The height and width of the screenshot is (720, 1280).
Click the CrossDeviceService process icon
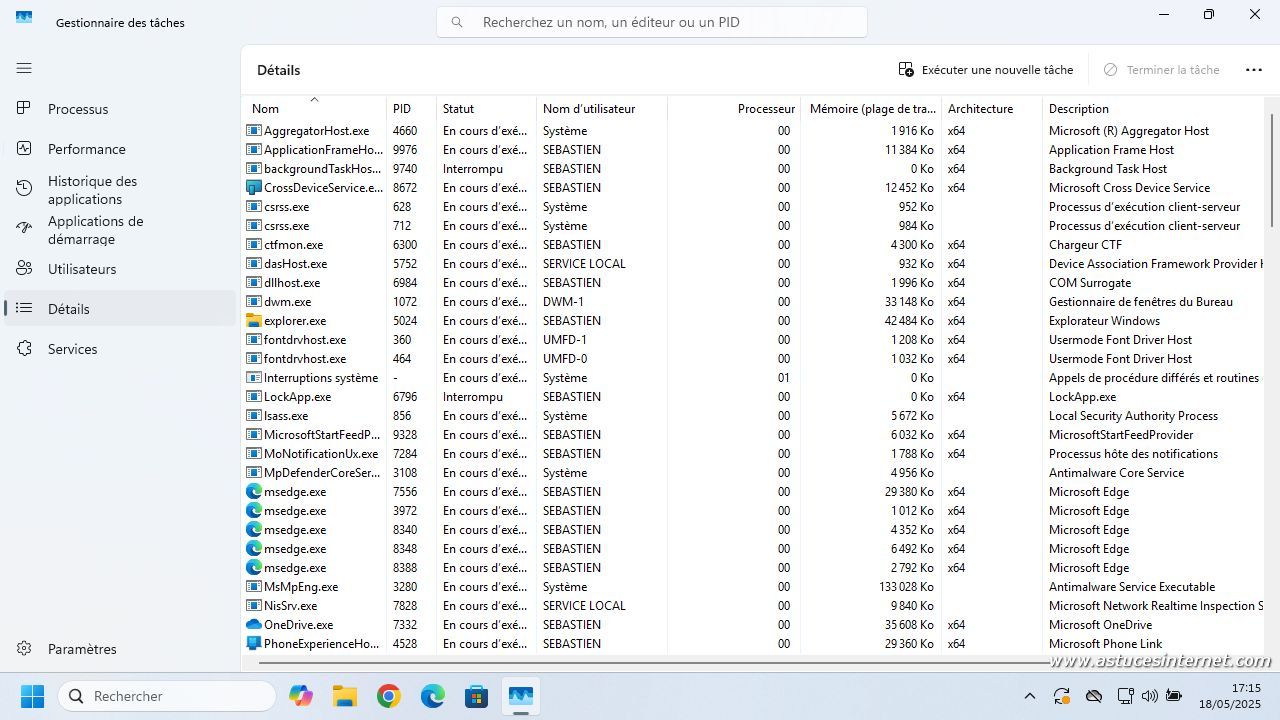click(254, 188)
